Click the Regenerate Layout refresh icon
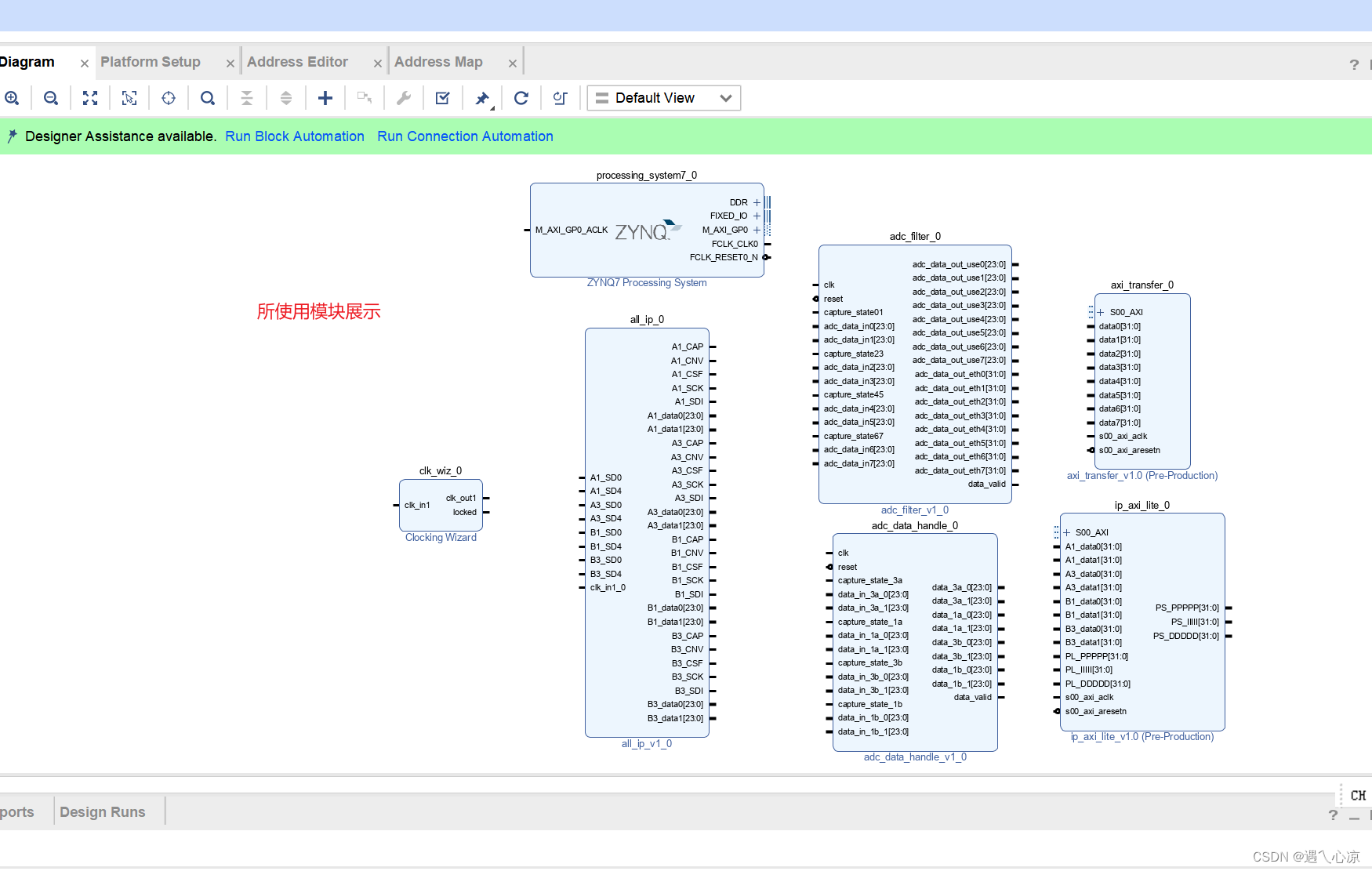 pos(521,98)
